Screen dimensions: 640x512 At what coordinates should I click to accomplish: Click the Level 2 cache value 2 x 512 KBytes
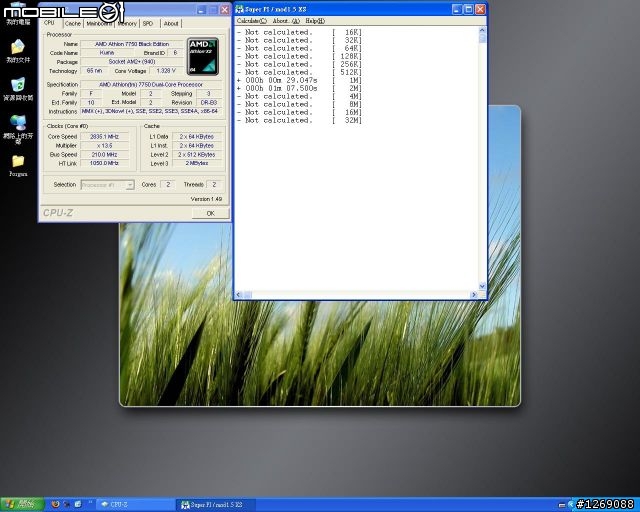tap(197, 154)
